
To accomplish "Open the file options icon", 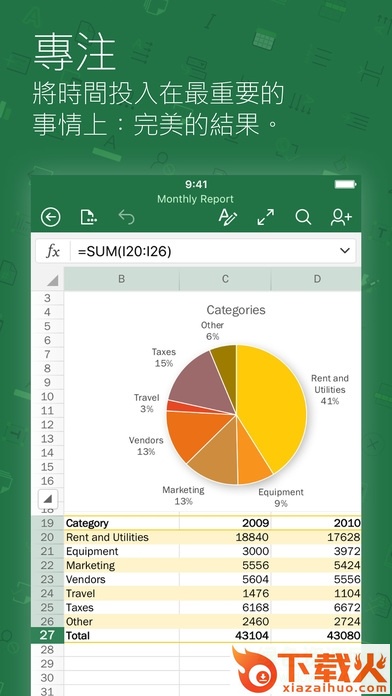I will click(88, 217).
